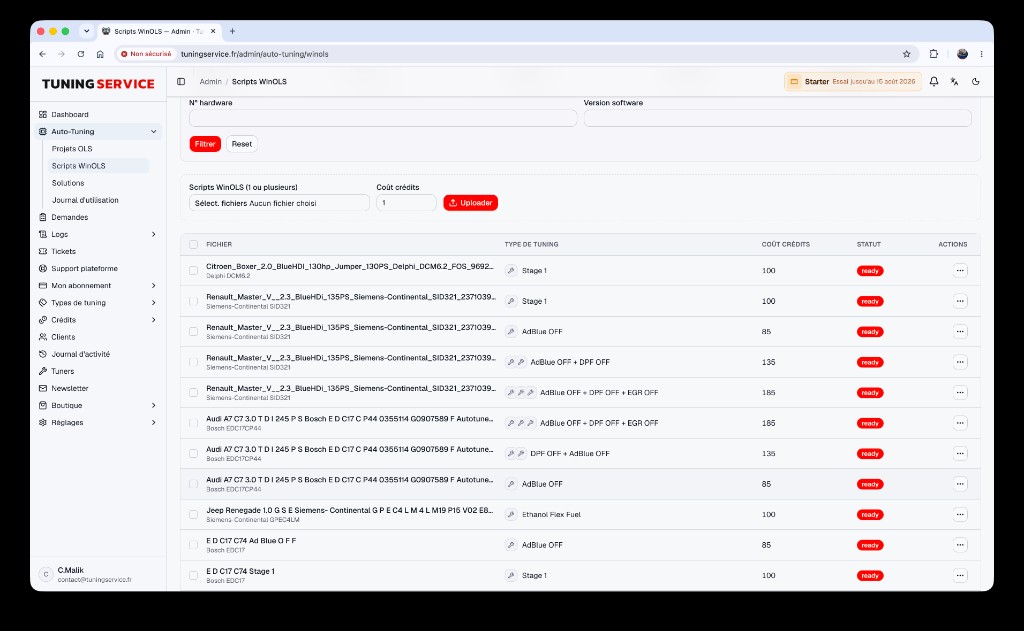Open browser extensions icon
Viewport: 1024px width, 631px height.
coord(934,54)
